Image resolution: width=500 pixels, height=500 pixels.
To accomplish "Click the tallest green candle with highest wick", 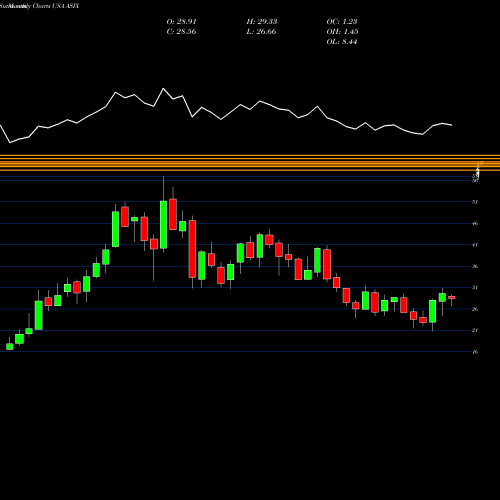I will [x=163, y=224].
